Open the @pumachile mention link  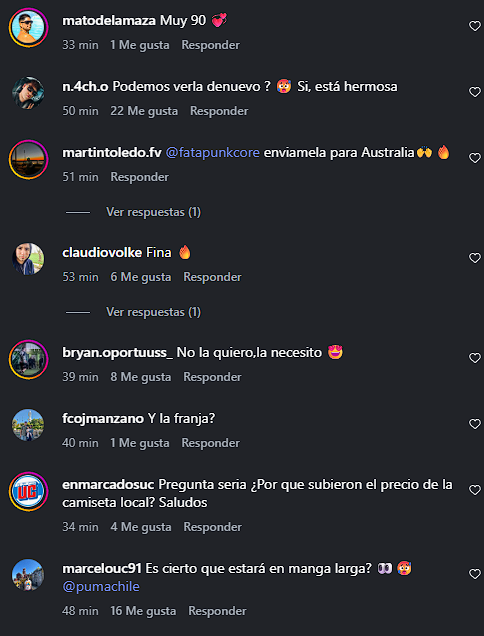[101, 587]
